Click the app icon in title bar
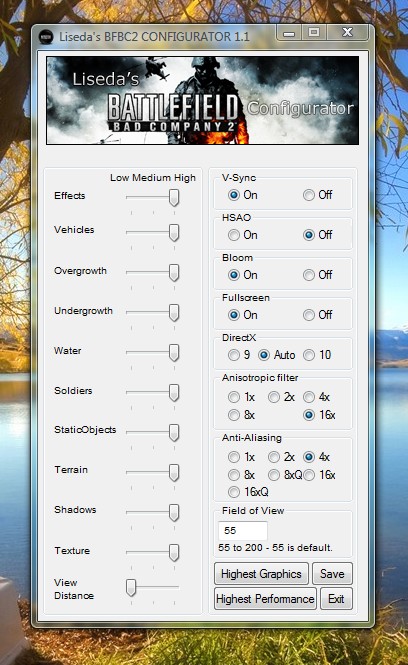 coord(46,36)
